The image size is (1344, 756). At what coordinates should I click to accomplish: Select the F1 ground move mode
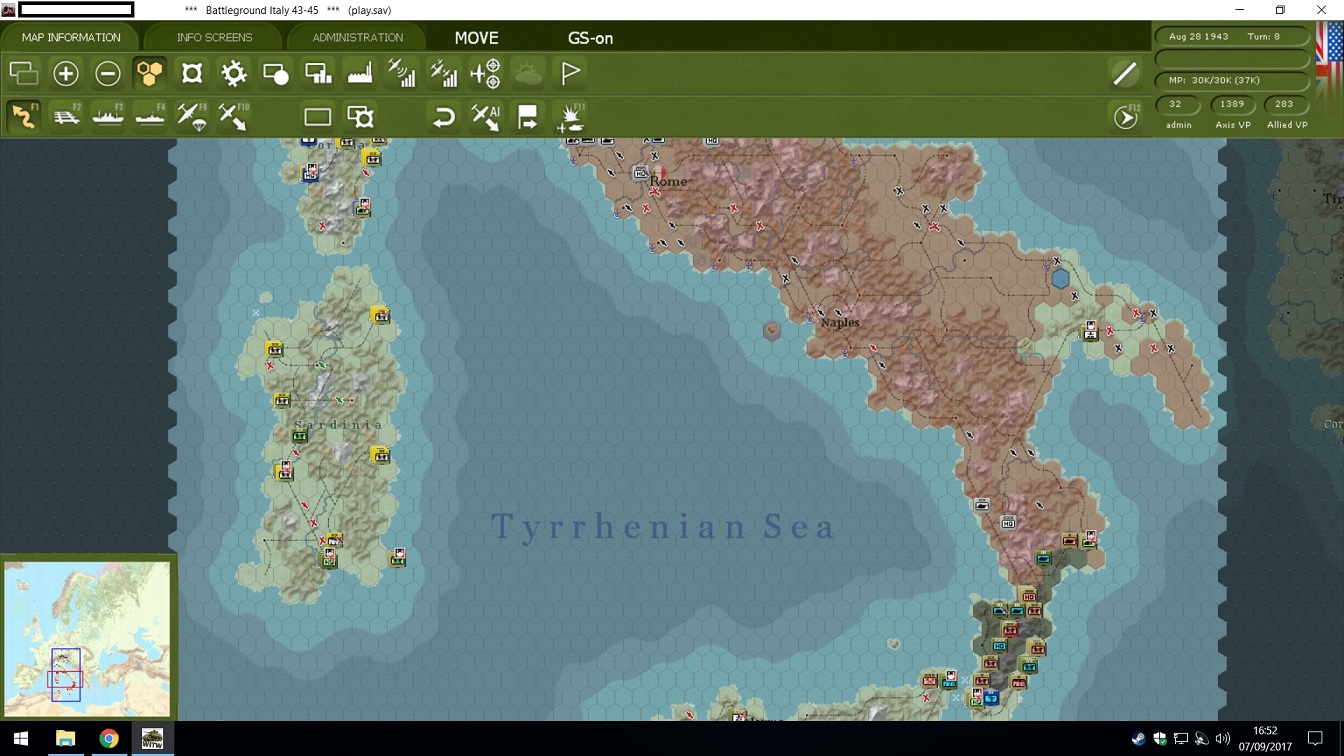click(24, 116)
